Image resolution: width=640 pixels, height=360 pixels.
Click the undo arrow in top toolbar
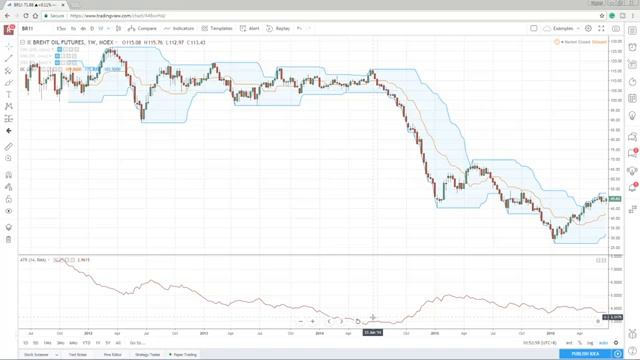pos(299,29)
